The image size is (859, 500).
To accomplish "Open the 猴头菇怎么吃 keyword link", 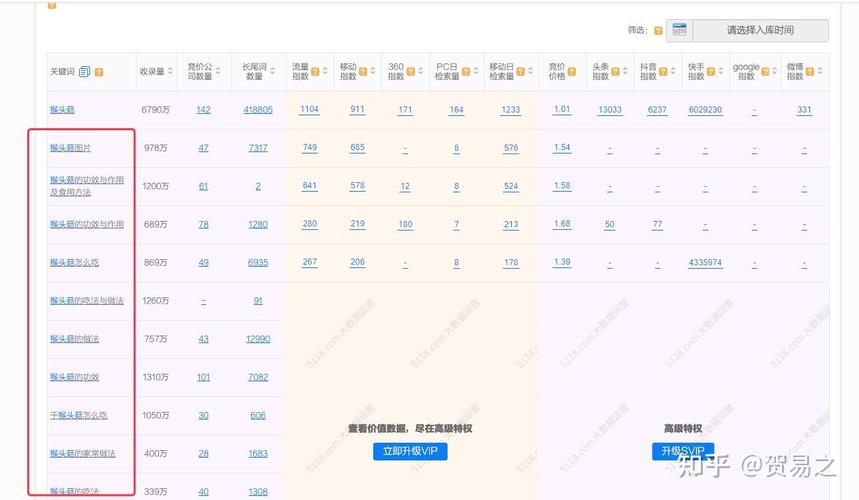I will tap(75, 262).
